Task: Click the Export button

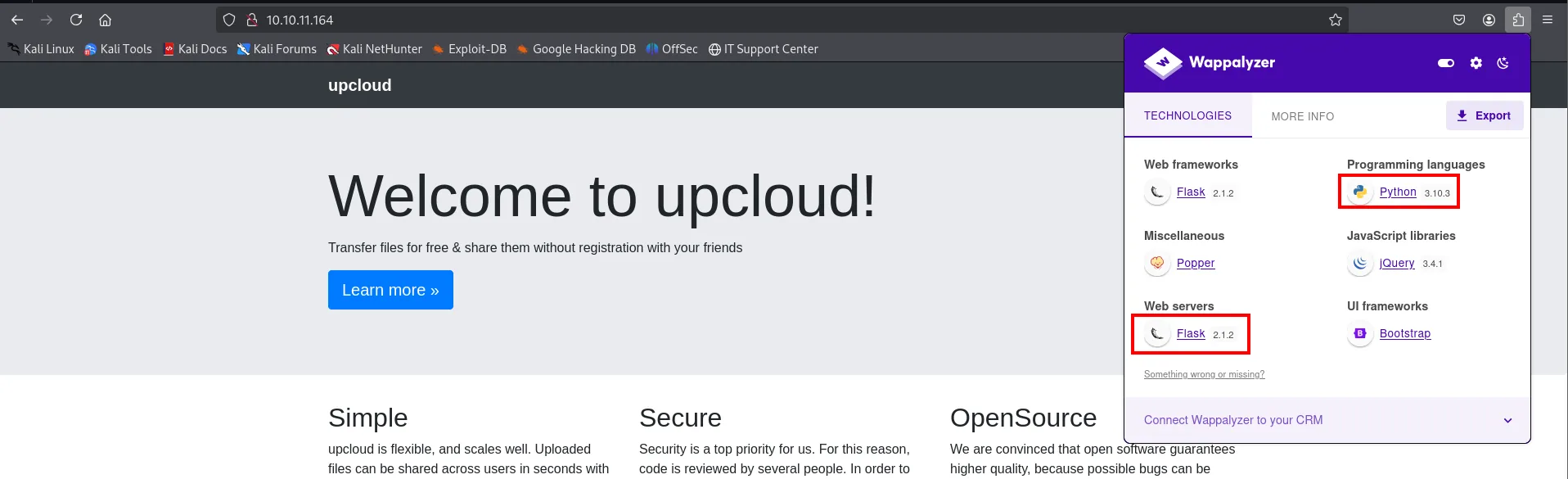Action: pos(1485,115)
